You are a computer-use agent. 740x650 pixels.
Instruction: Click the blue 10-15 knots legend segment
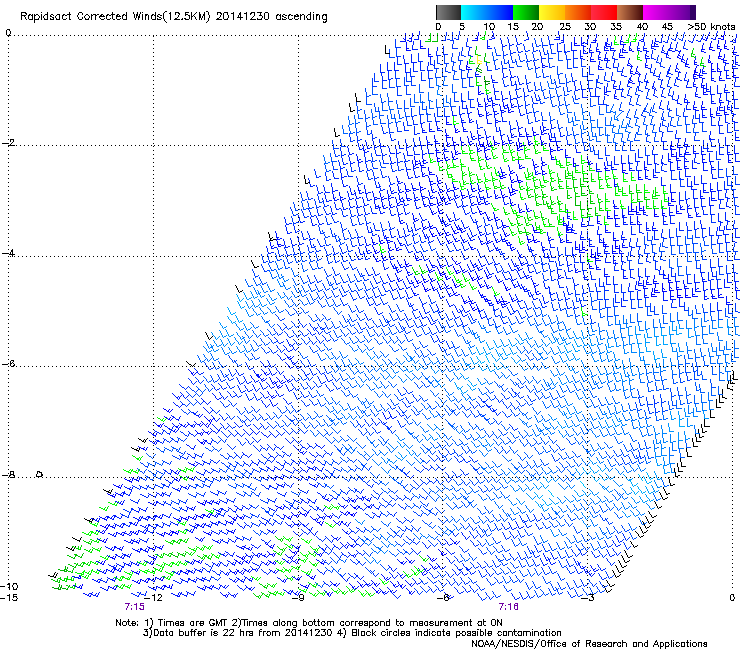pyautogui.click(x=500, y=12)
